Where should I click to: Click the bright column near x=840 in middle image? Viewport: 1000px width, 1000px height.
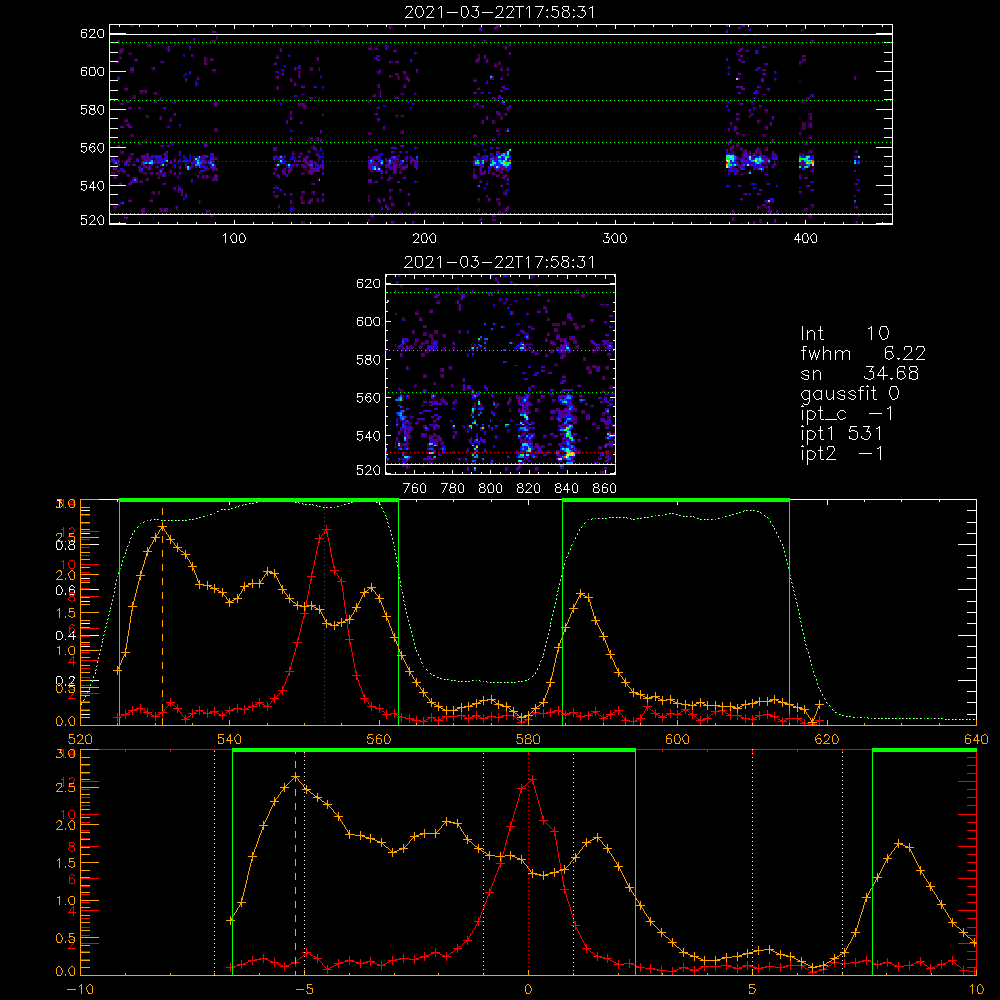(x=566, y=429)
